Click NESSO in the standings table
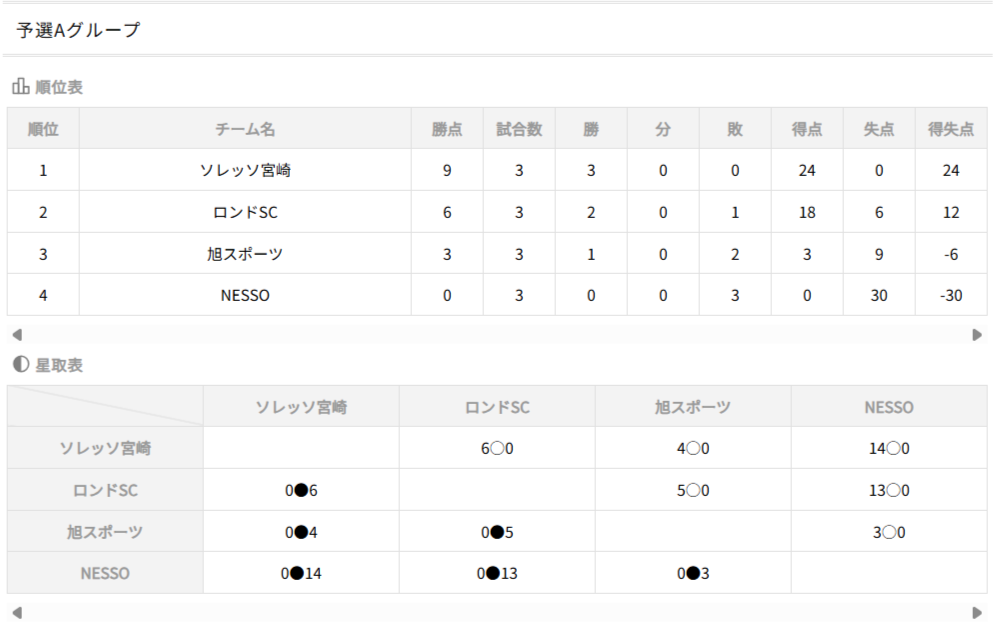995x626 pixels. (245, 295)
